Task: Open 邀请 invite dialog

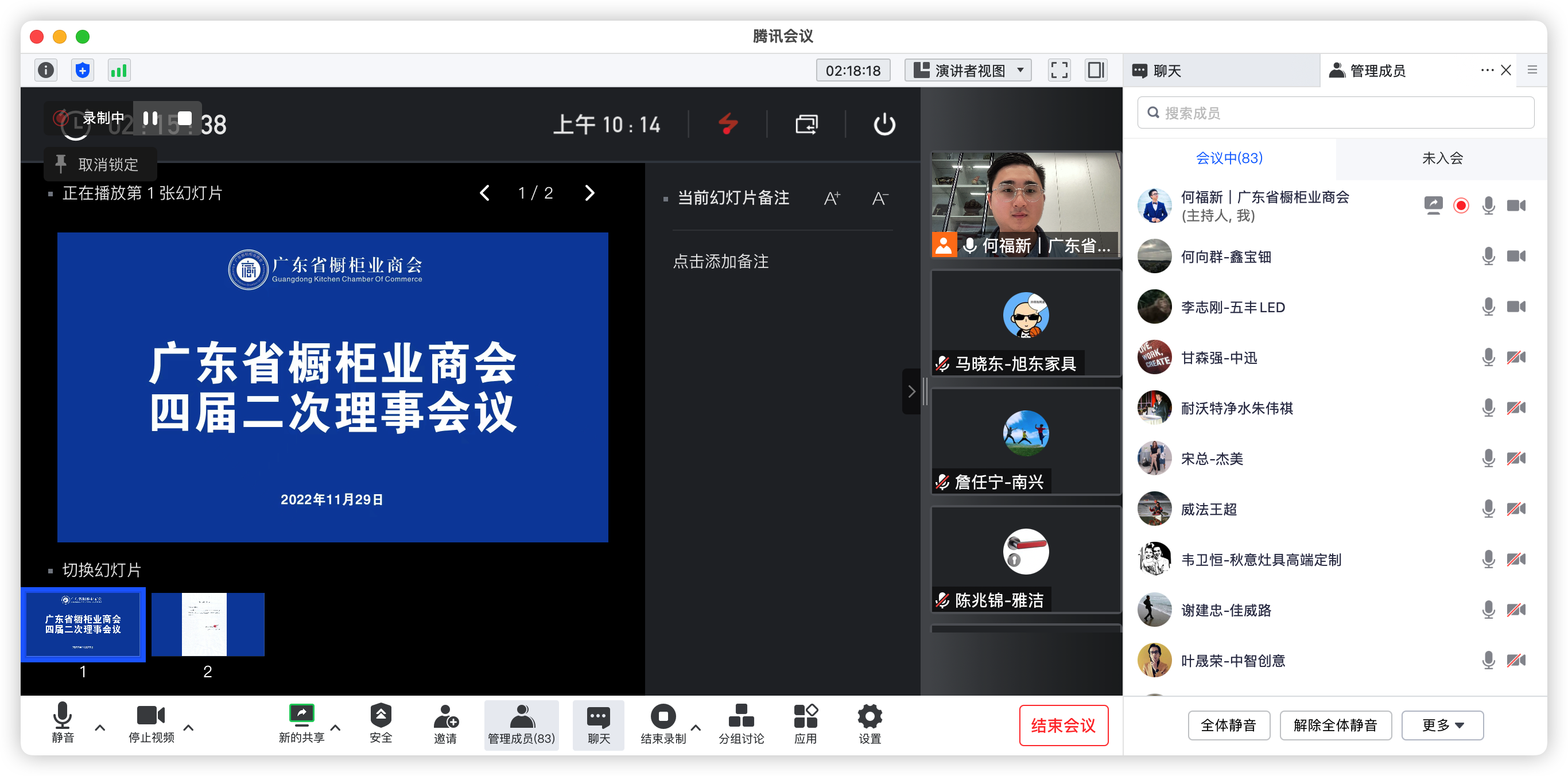Action: pos(445,723)
